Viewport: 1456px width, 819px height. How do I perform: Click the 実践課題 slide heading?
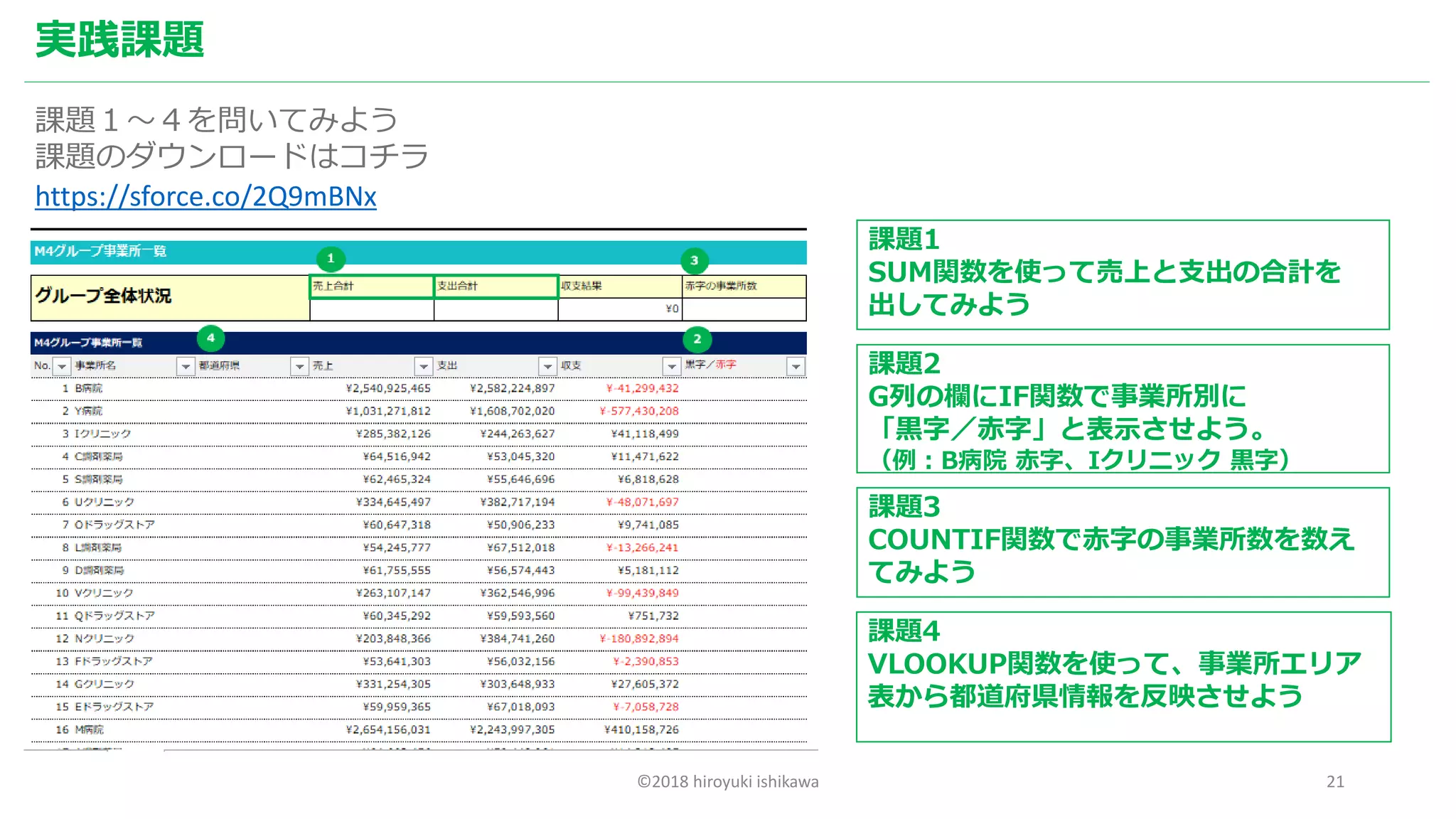[x=119, y=40]
